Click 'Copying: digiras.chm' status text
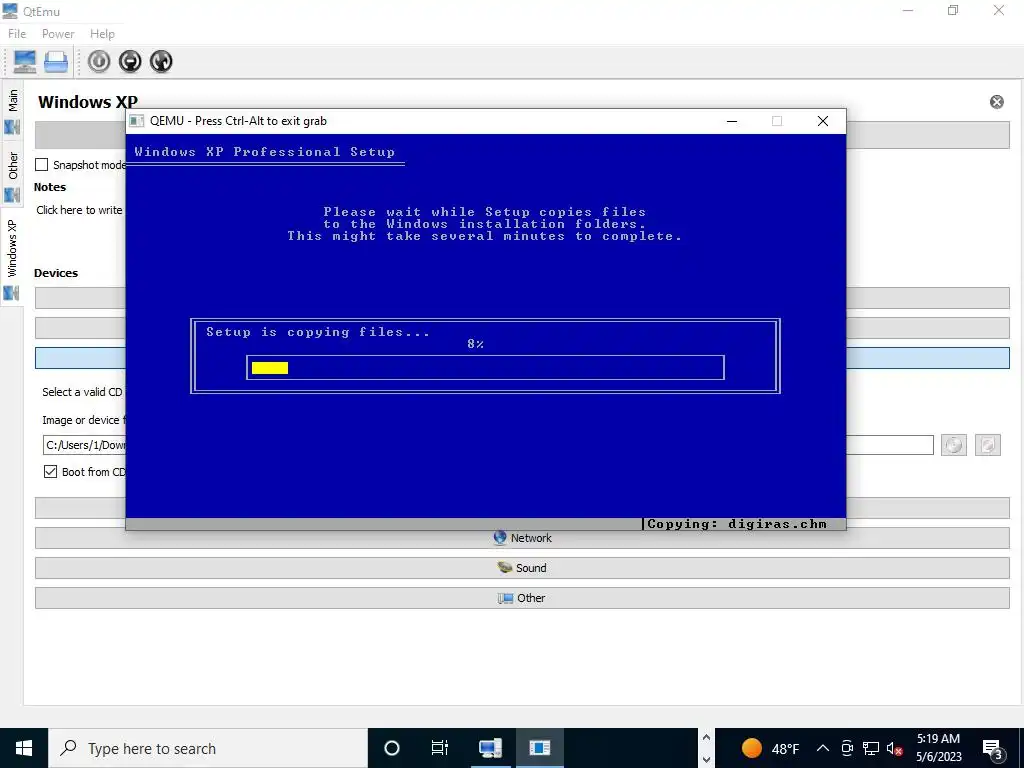 (737, 524)
